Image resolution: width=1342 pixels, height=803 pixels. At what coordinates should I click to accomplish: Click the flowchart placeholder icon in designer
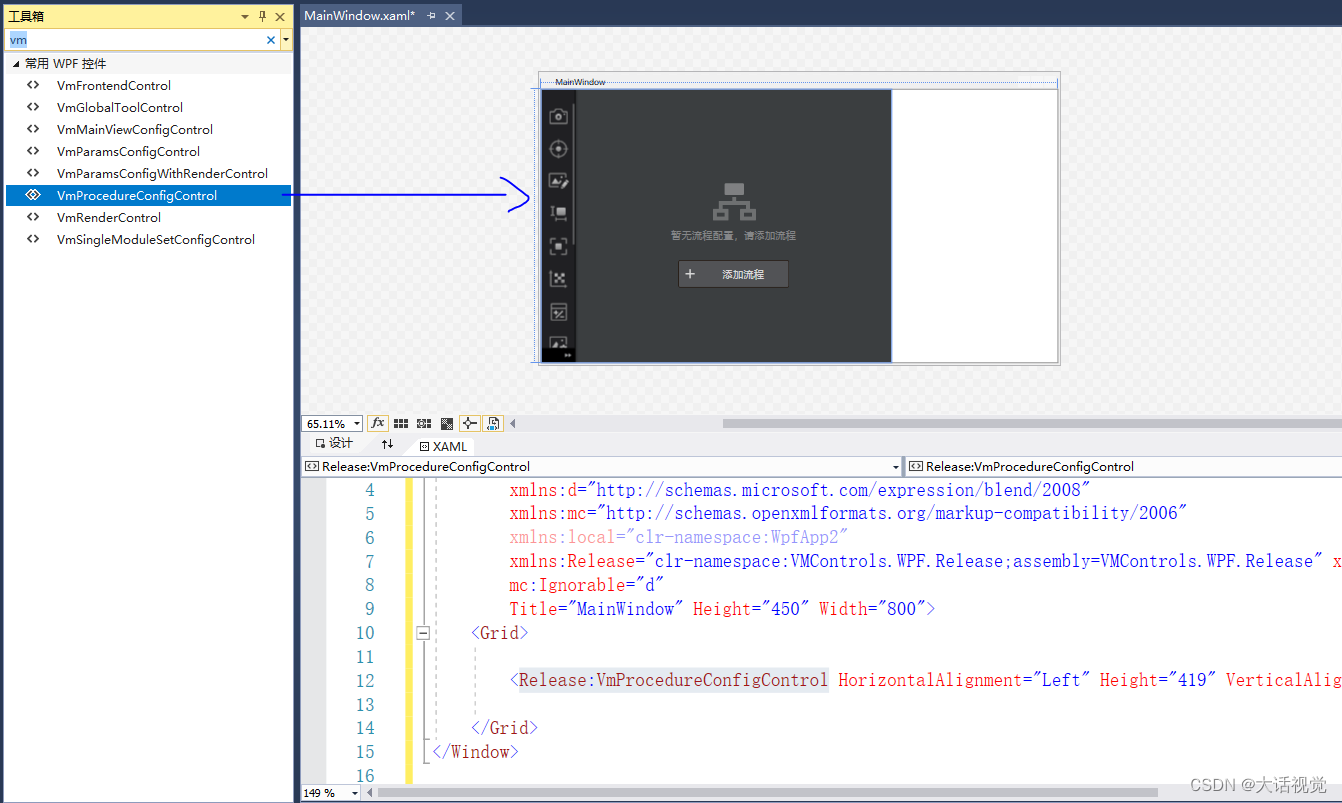734,202
